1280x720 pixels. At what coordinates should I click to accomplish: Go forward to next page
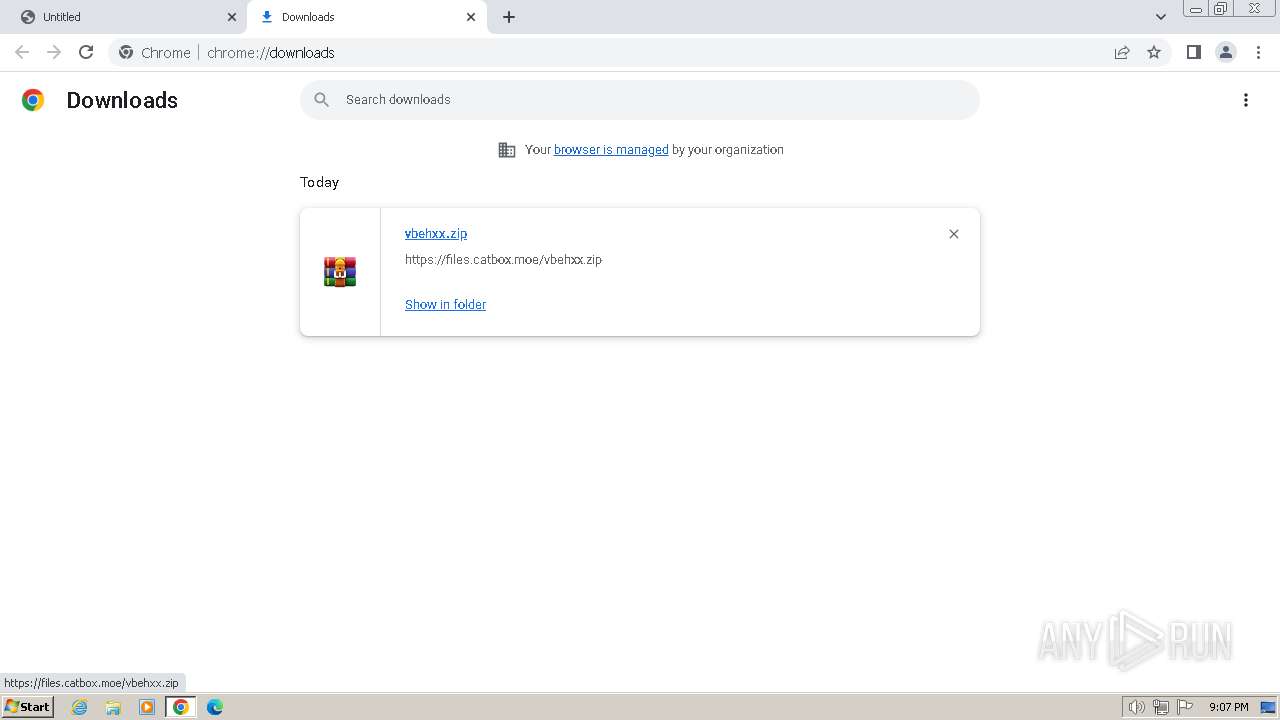[54, 52]
